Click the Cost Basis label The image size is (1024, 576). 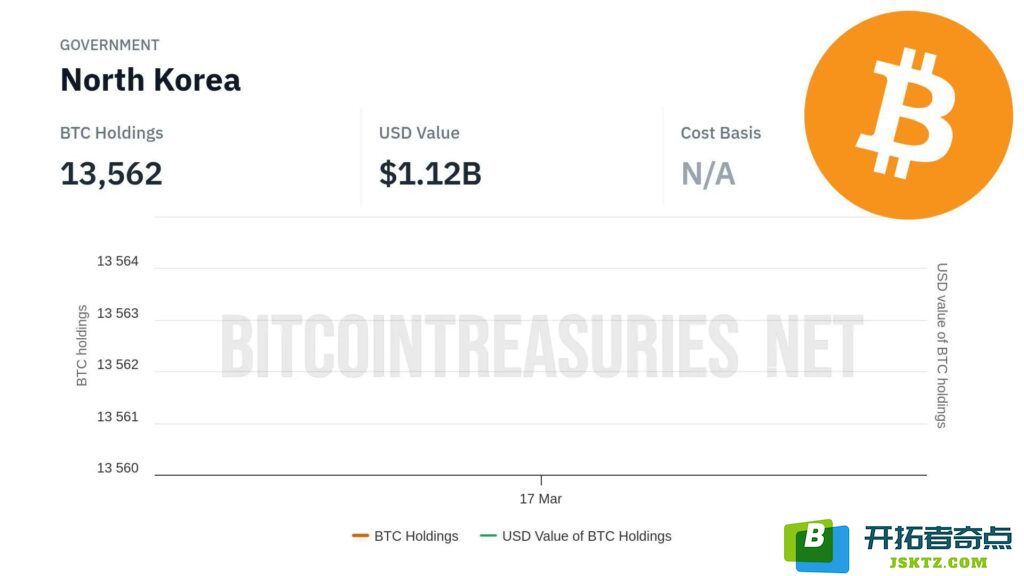pyautogui.click(x=721, y=133)
